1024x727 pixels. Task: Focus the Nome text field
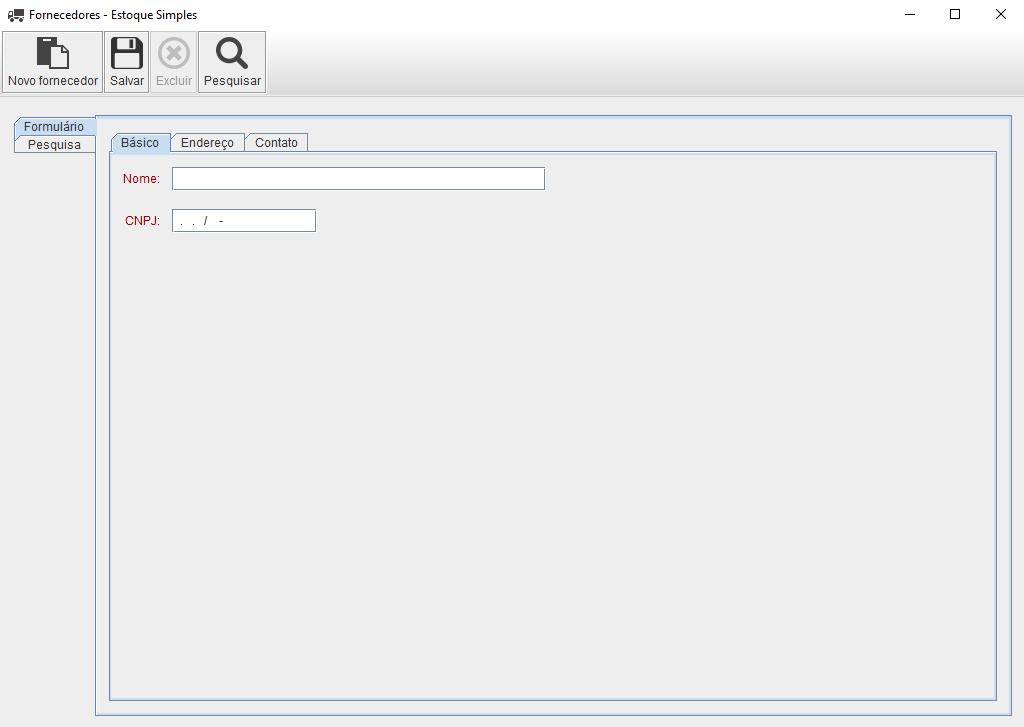pos(358,179)
